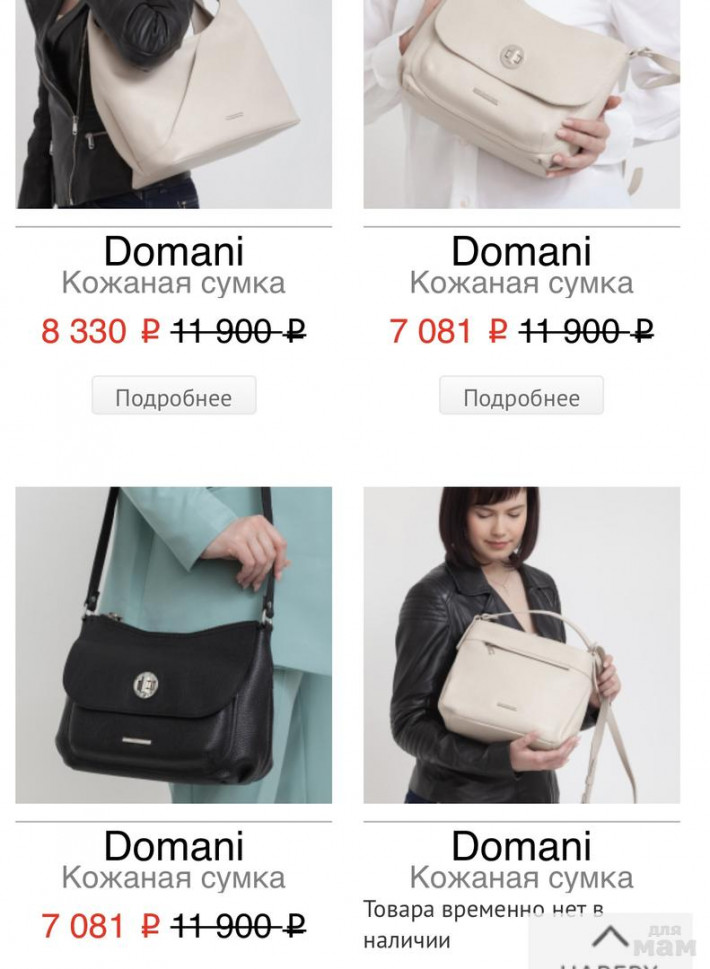
Task: Click the Domani title above 8 330 ₽ price
Action: point(174,251)
